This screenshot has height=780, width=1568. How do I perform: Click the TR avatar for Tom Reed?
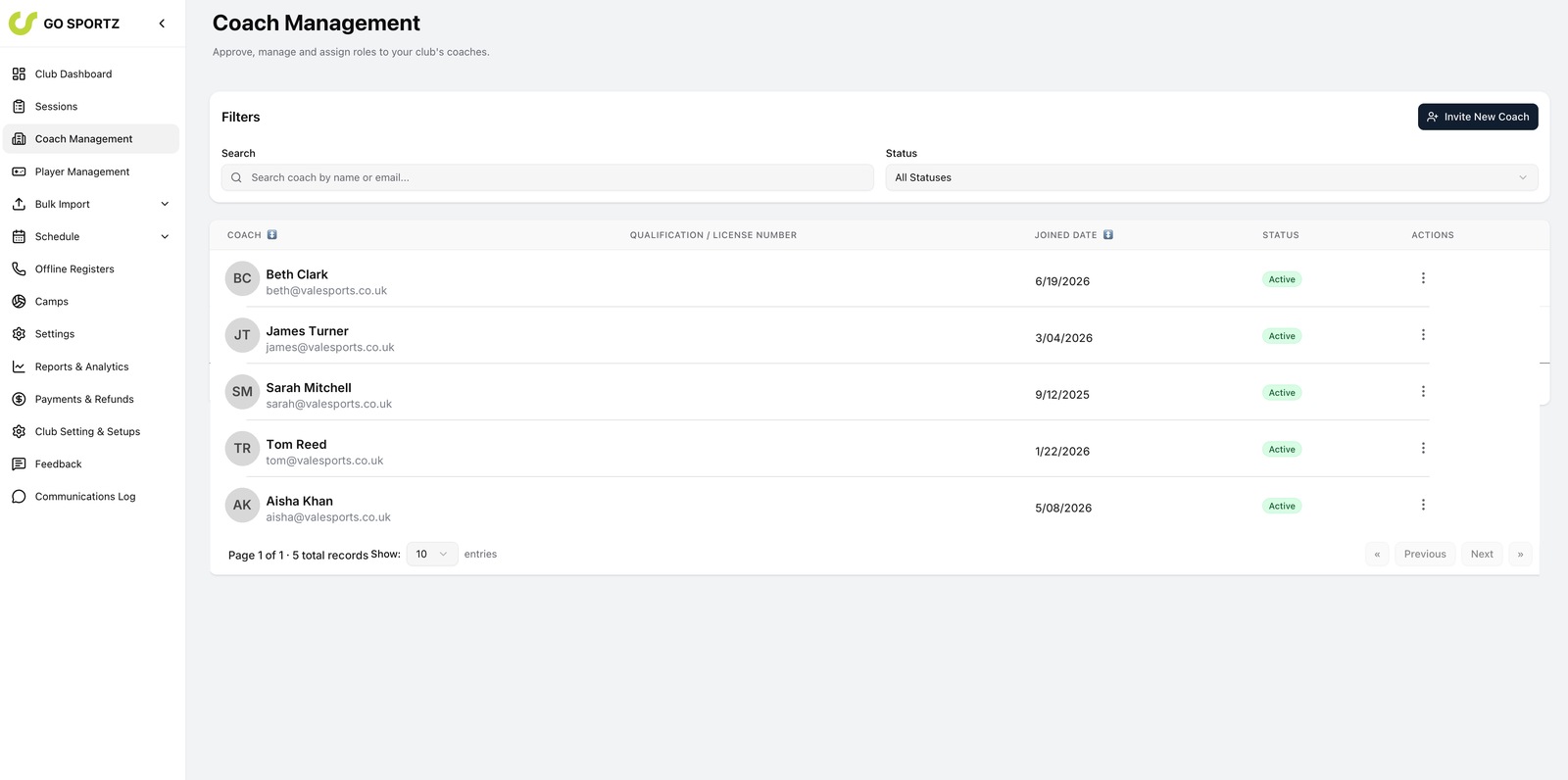pos(242,448)
